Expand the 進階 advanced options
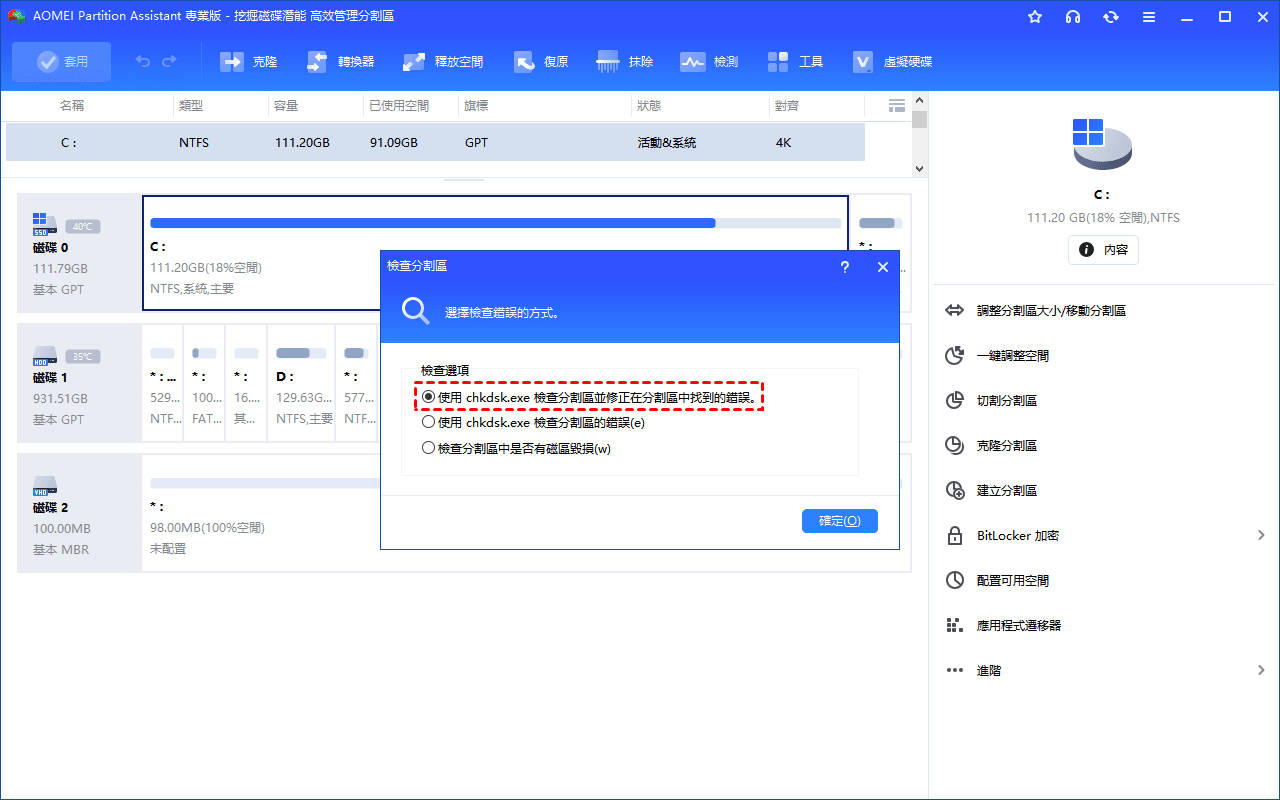 [x=1261, y=671]
